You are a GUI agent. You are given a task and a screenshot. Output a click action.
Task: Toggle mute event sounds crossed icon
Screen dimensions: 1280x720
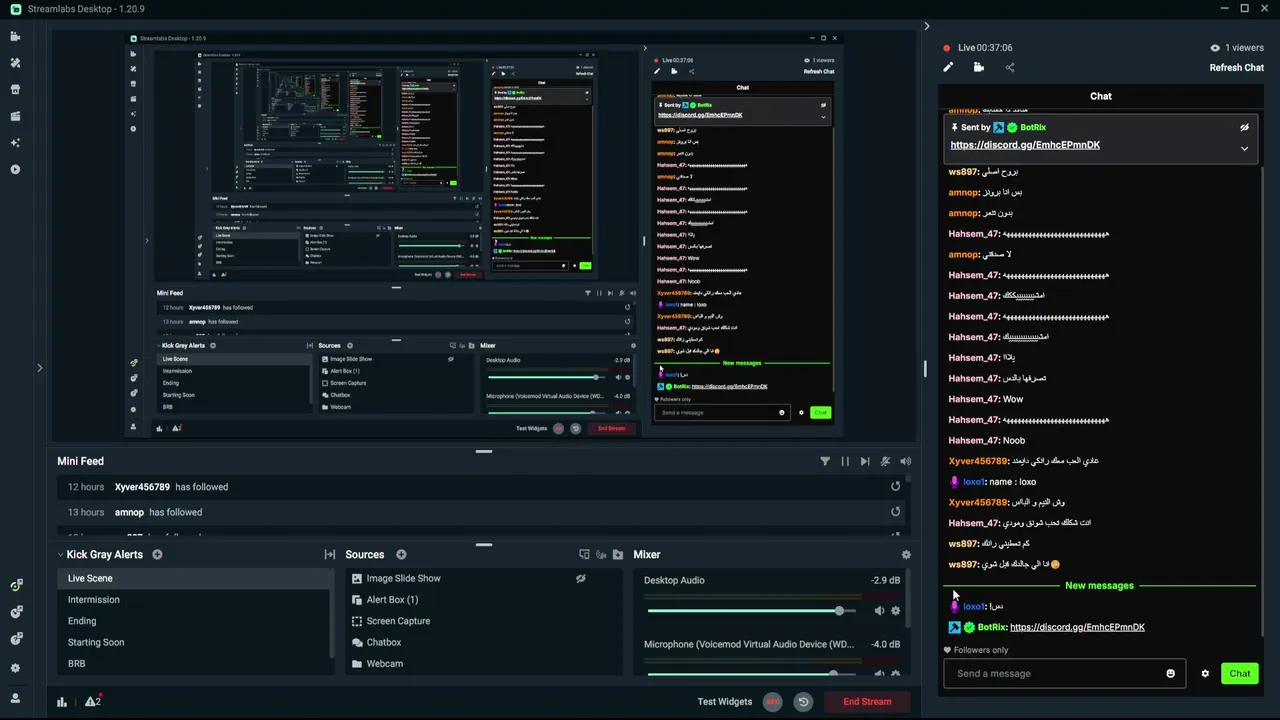coord(885,461)
